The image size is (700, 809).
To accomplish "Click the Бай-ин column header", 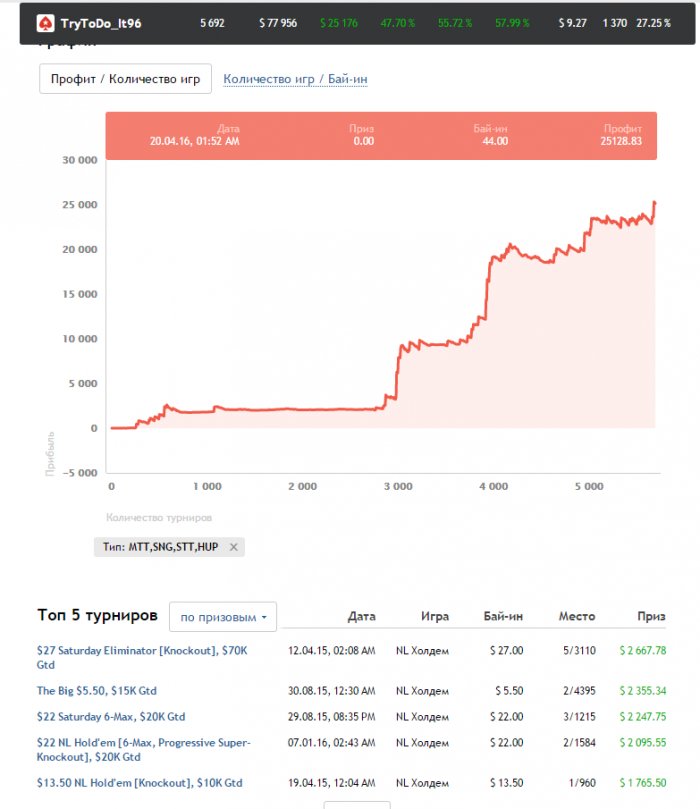I will (x=503, y=616).
